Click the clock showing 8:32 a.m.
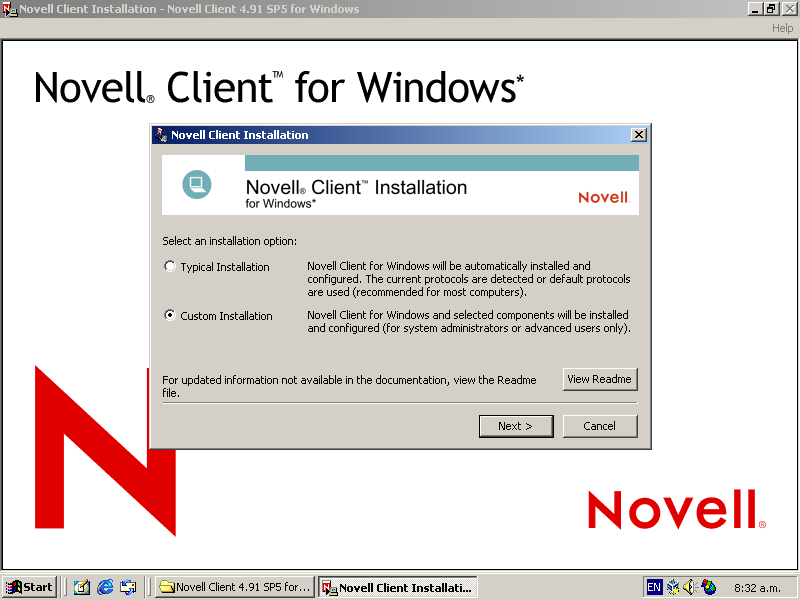Viewport: 800px width, 600px height. click(757, 588)
